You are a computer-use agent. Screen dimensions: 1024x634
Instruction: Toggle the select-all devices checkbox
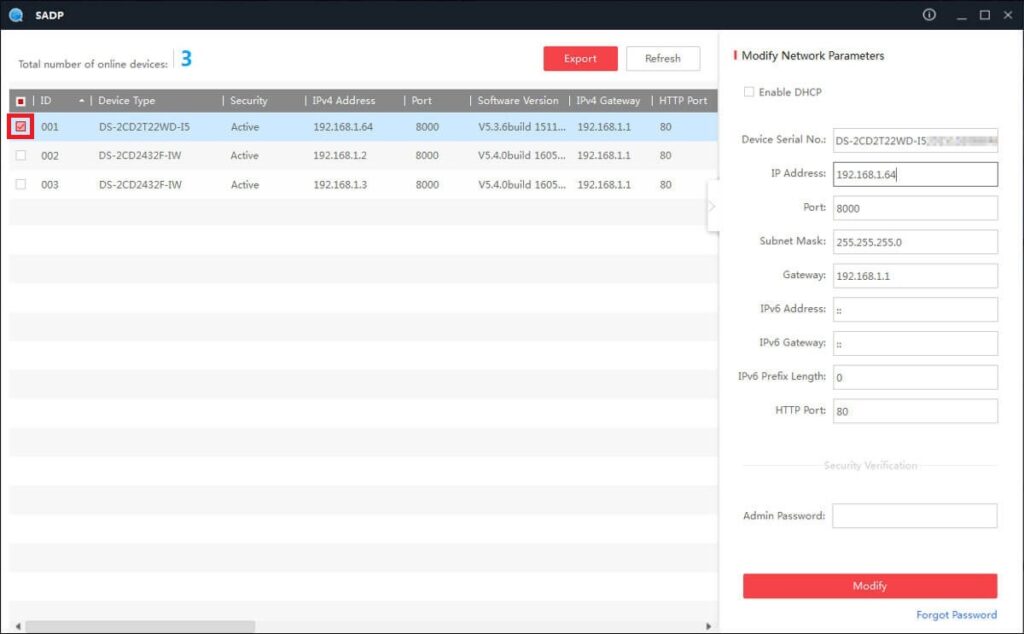point(21,101)
